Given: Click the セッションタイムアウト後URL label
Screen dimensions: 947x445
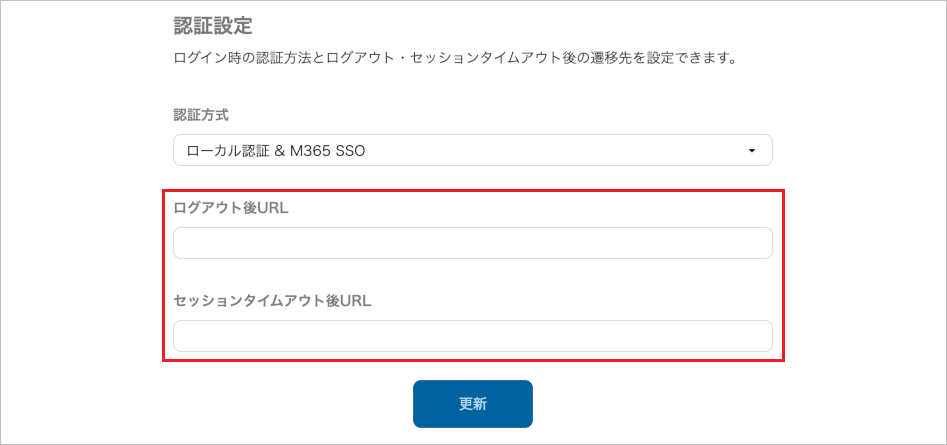Looking at the screenshot, I should click(x=272, y=300).
